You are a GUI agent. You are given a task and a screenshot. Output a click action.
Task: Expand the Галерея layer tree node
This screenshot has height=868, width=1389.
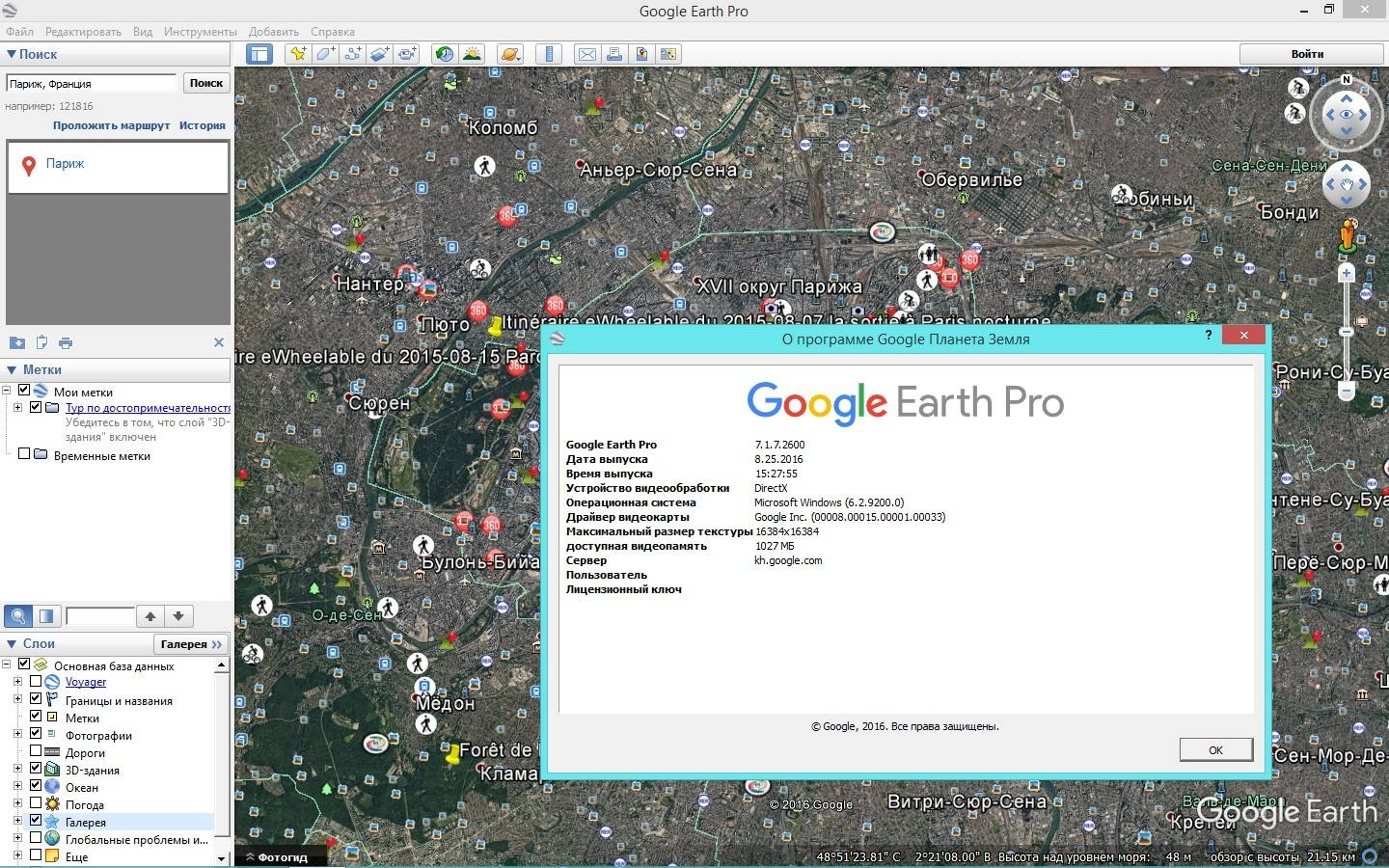coord(17,821)
